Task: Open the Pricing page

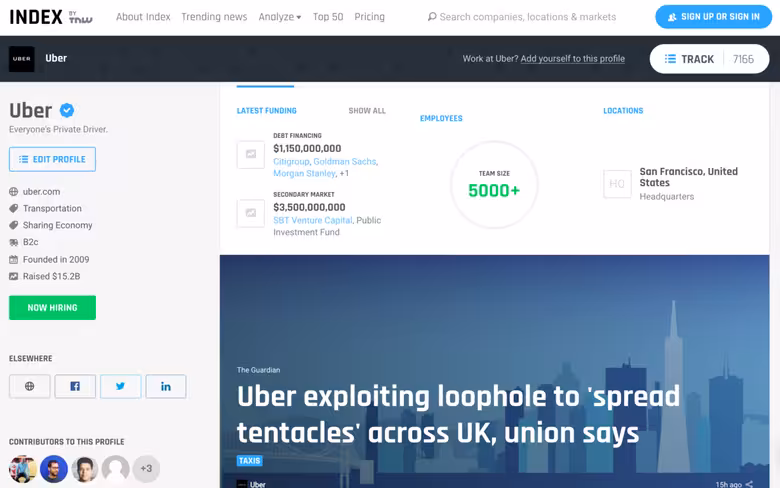Action: [370, 17]
